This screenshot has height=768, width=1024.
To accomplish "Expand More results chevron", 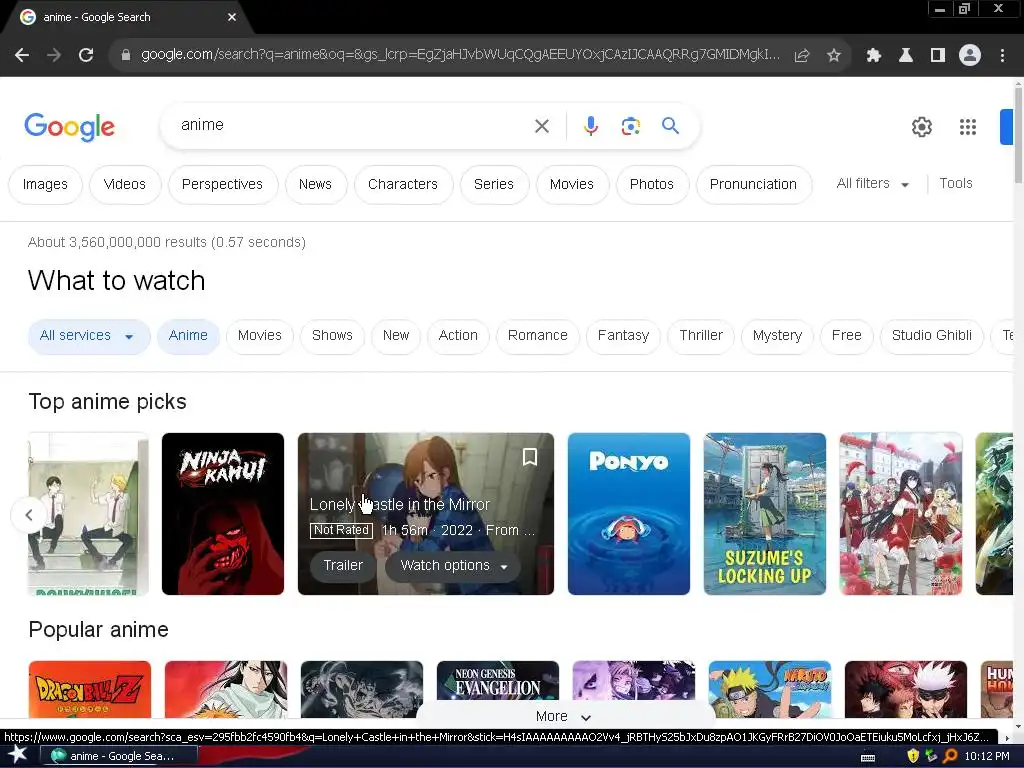I will pos(564,716).
